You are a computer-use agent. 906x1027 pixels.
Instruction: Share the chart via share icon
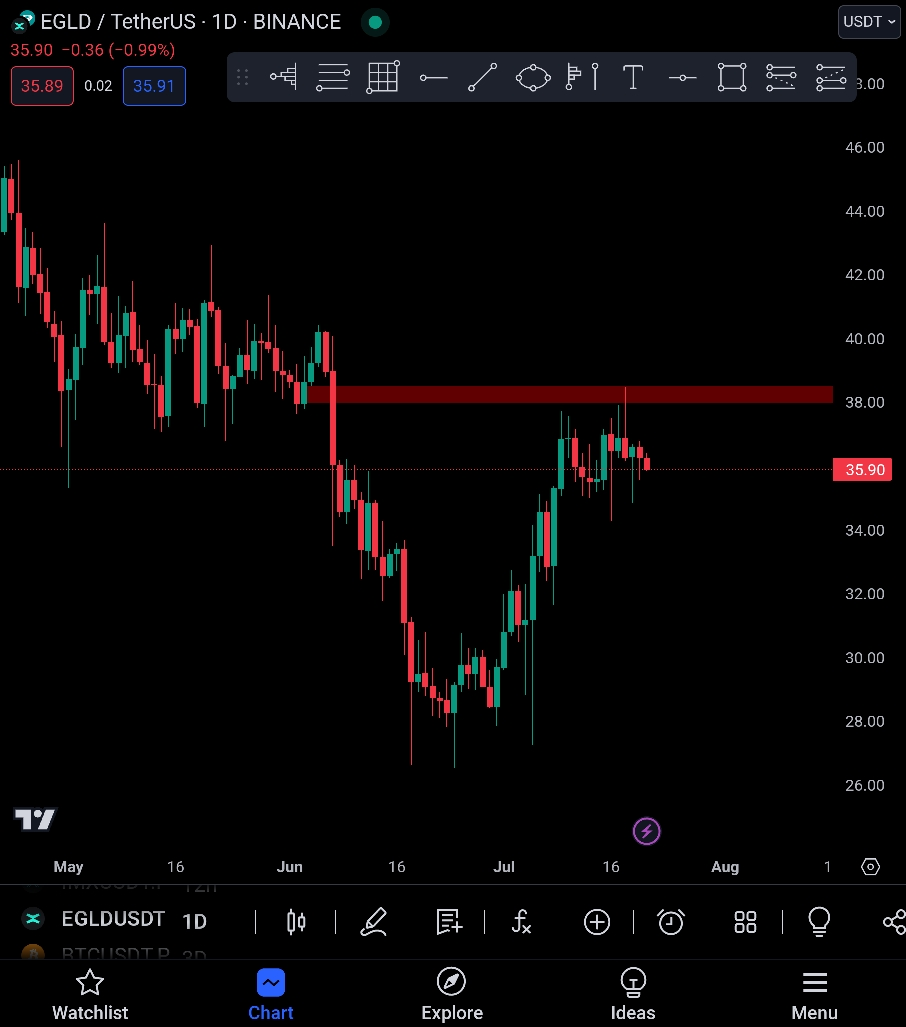(x=894, y=922)
